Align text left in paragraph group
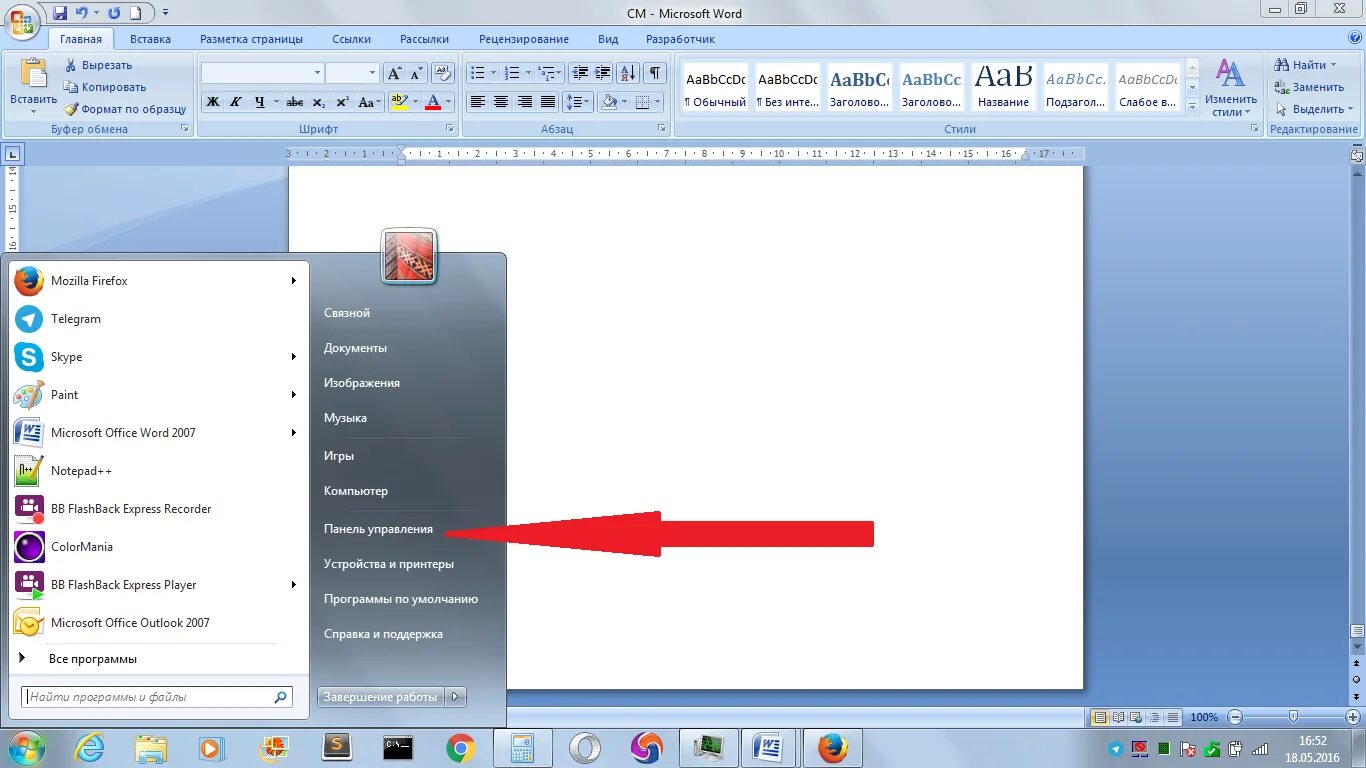1366x768 pixels. (x=478, y=102)
